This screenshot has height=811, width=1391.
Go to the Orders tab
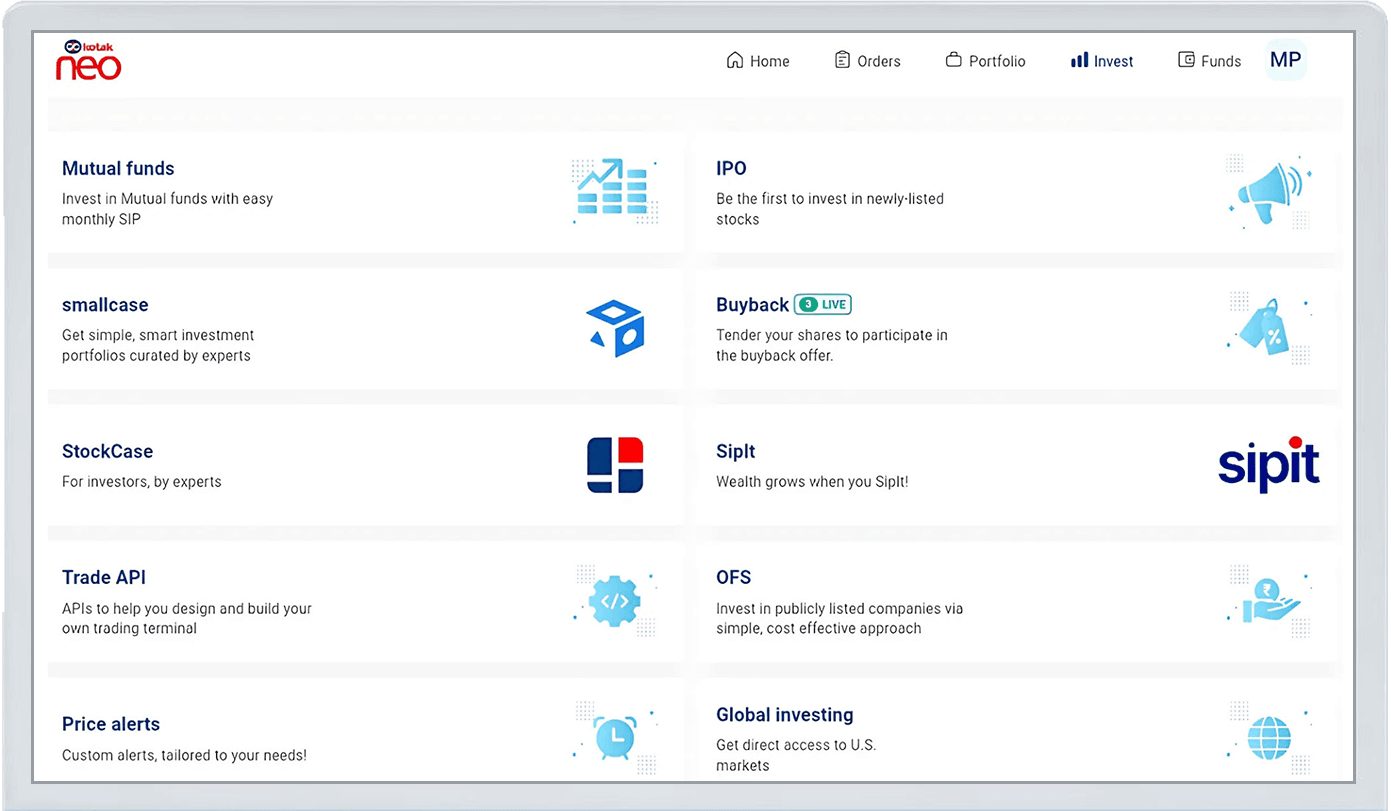click(867, 61)
